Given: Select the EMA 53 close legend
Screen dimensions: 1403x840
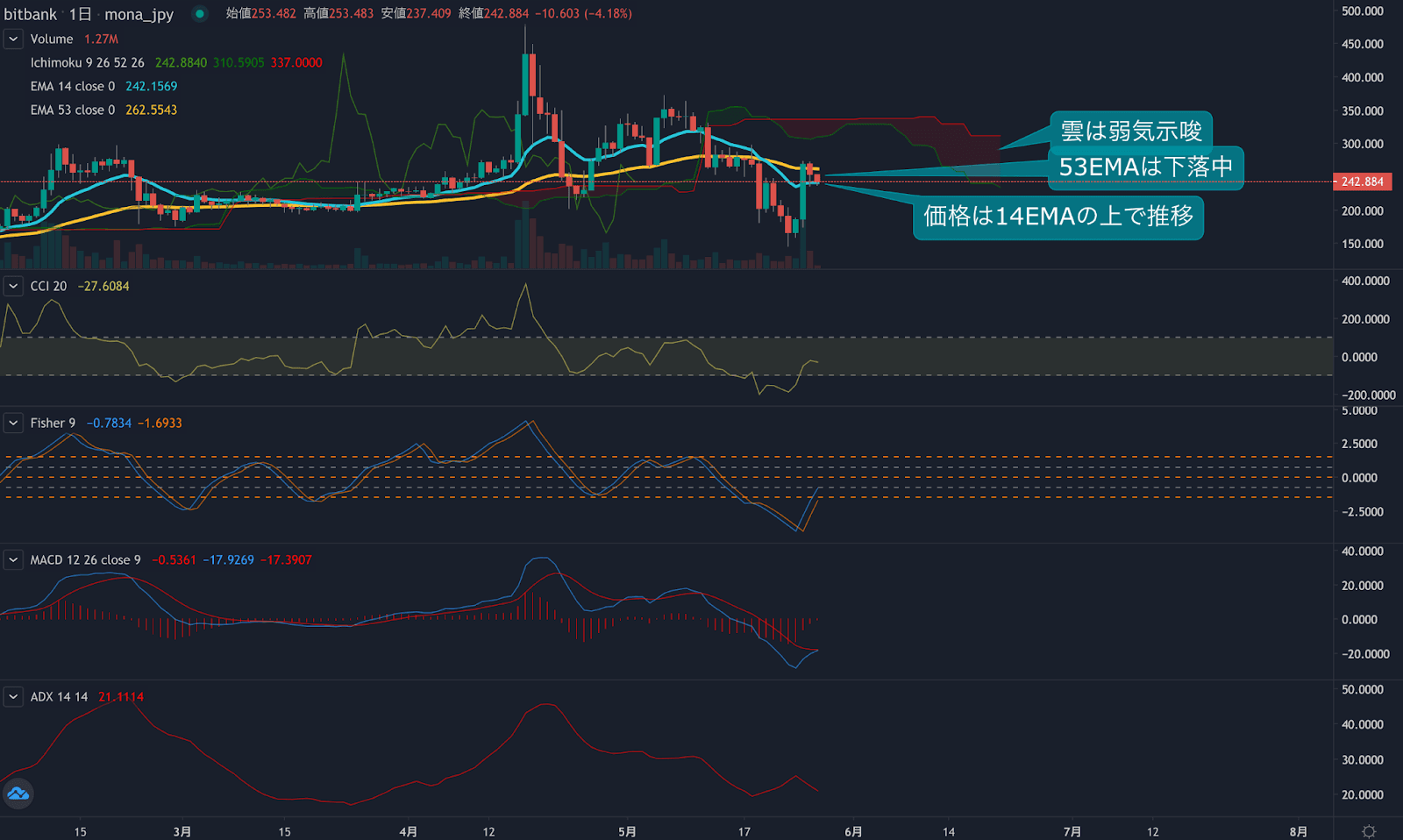Looking at the screenshot, I should click(x=72, y=110).
